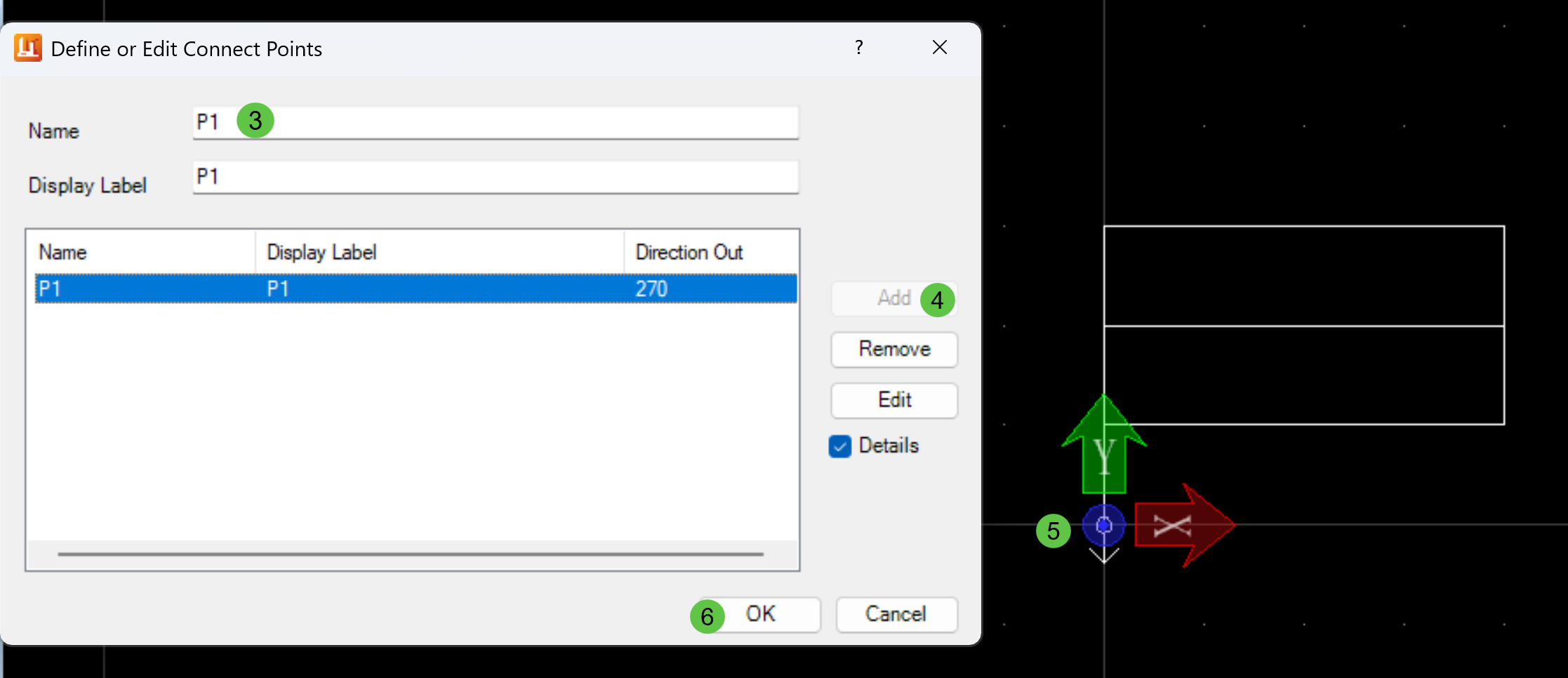
Task: Click inside the upper white rectangle in the drawing
Action: [1303, 276]
